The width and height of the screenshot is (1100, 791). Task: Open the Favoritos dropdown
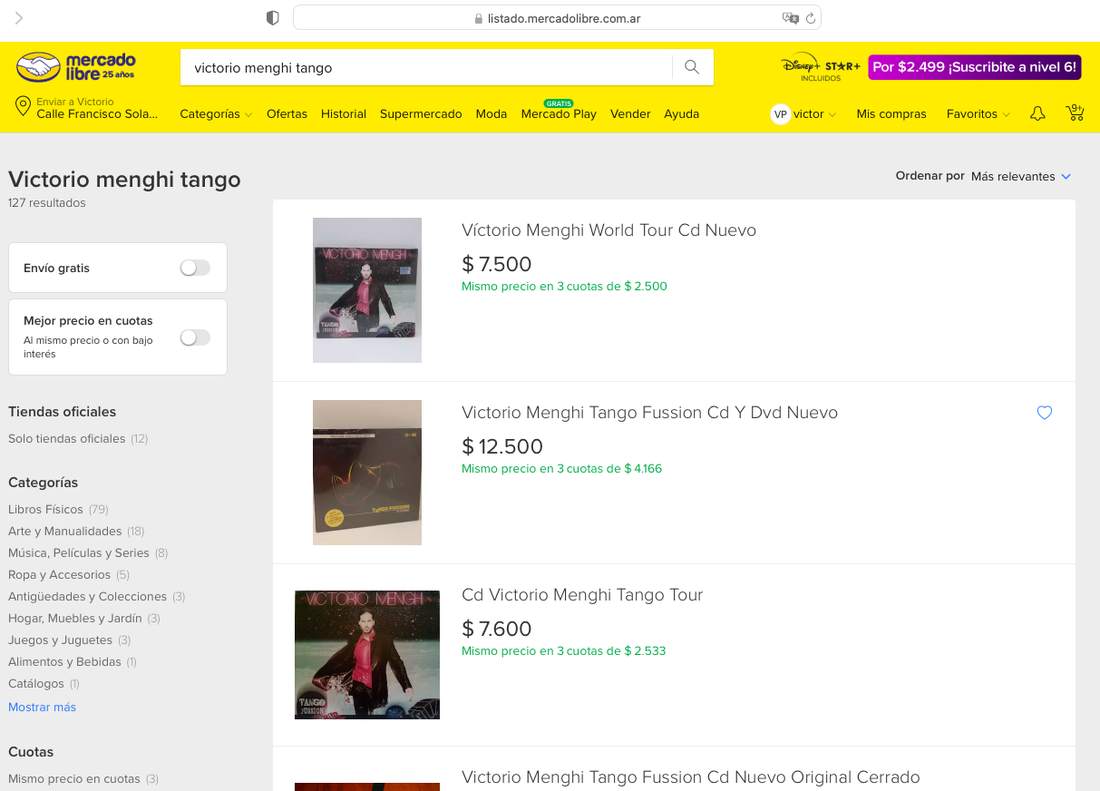pyautogui.click(x=978, y=114)
